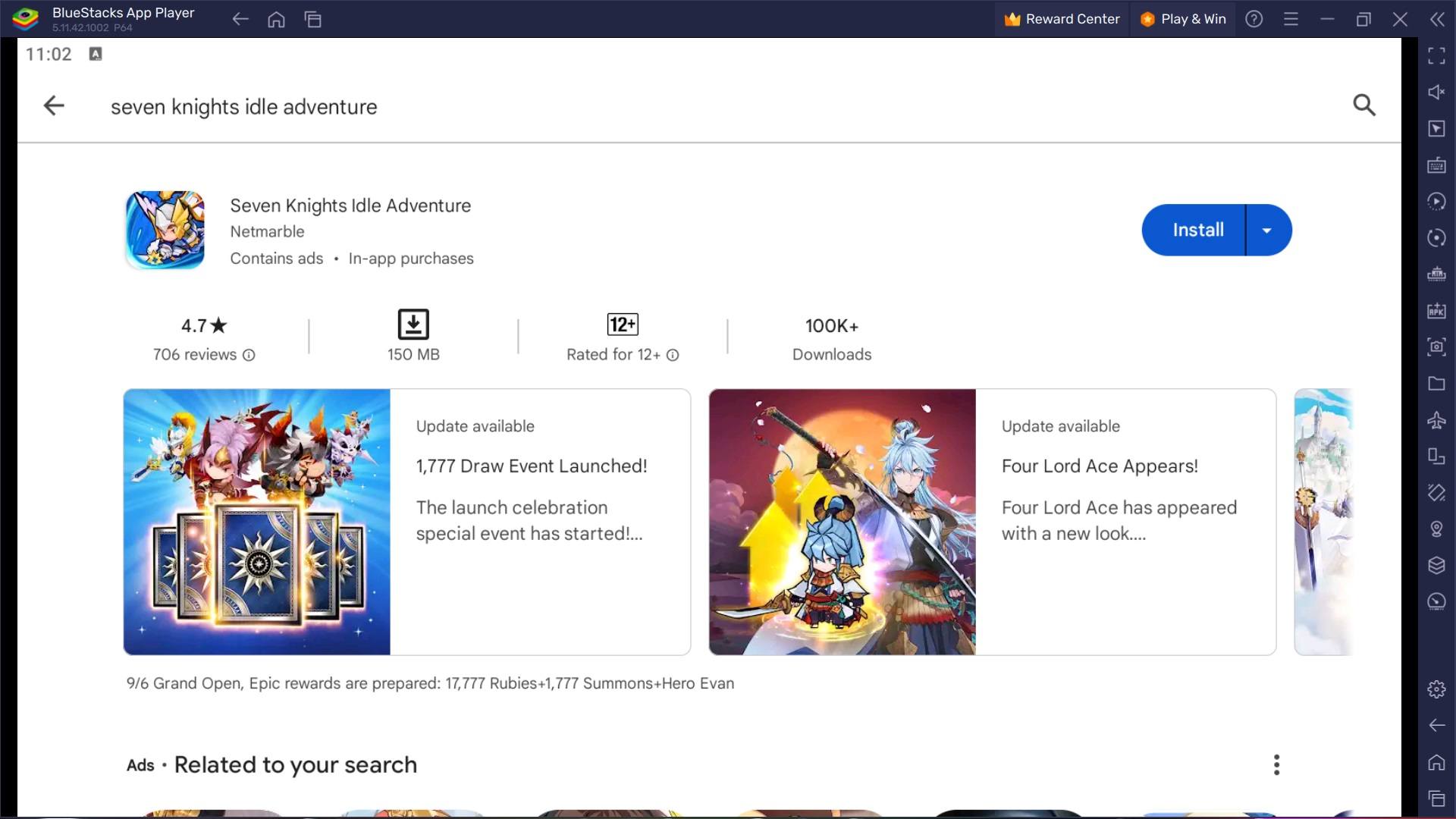The height and width of the screenshot is (819, 1456).
Task: Click the sync rotate icon in sidebar
Action: pos(1436,237)
